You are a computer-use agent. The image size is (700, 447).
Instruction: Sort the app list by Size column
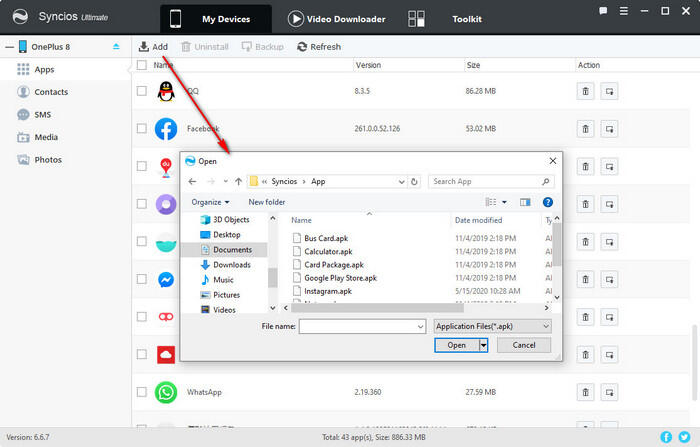pos(473,65)
